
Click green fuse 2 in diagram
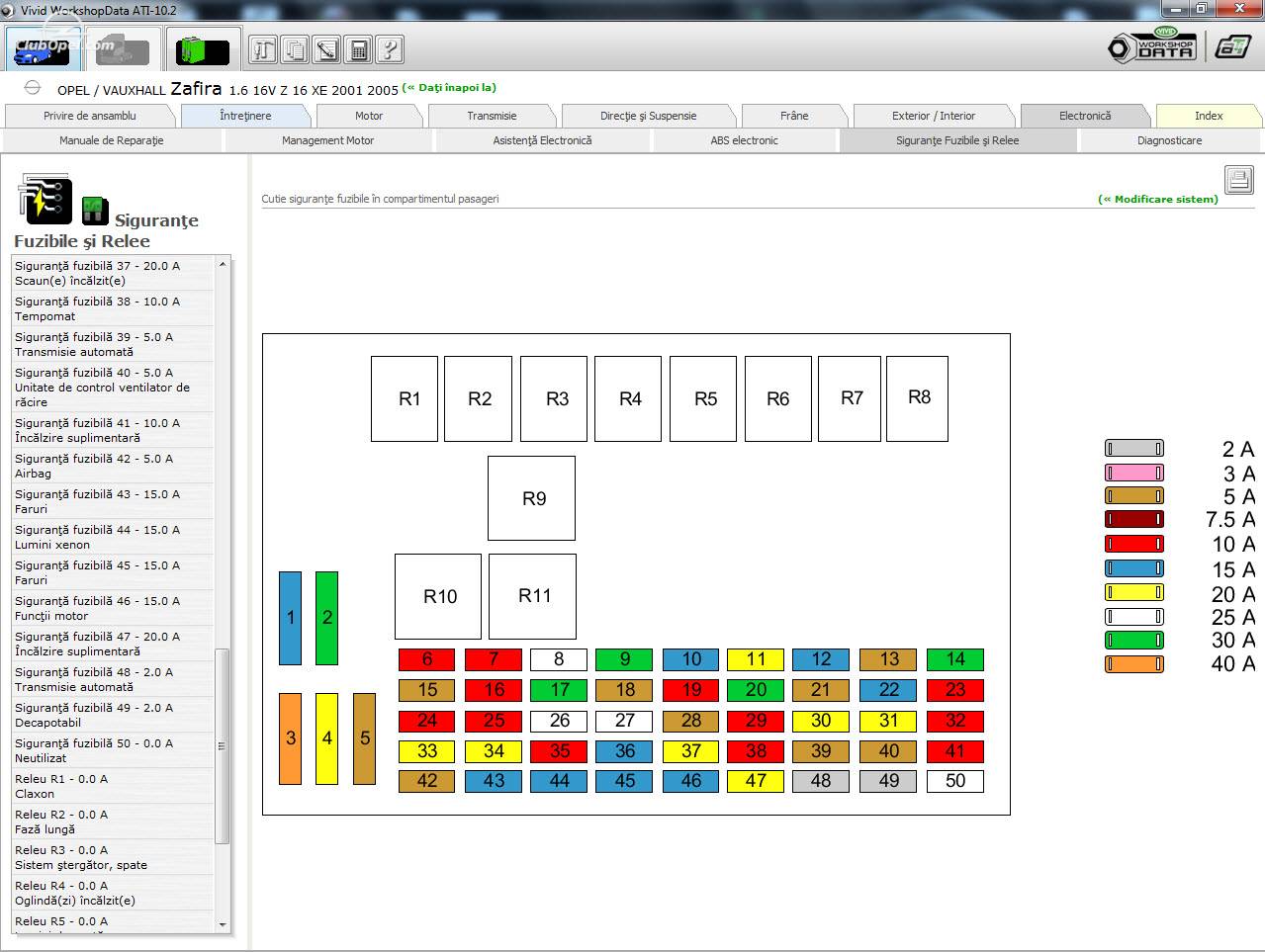tap(326, 618)
